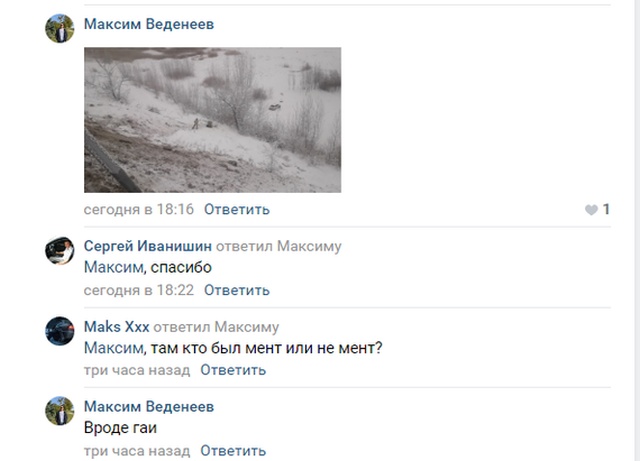The height and width of the screenshot is (461, 640).
Task: Open the Максим Веденеев name link above 'Вроде гаи'
Action: pyautogui.click(x=149, y=406)
